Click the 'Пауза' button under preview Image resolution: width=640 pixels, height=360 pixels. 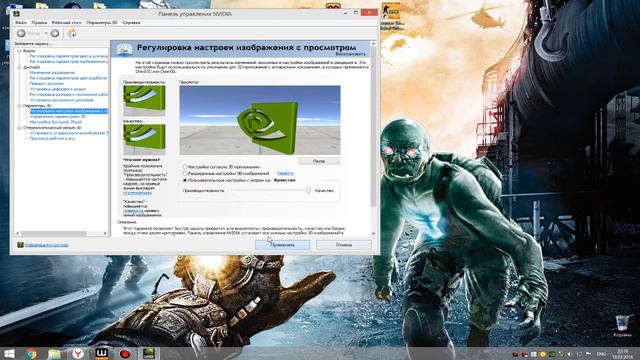point(319,161)
